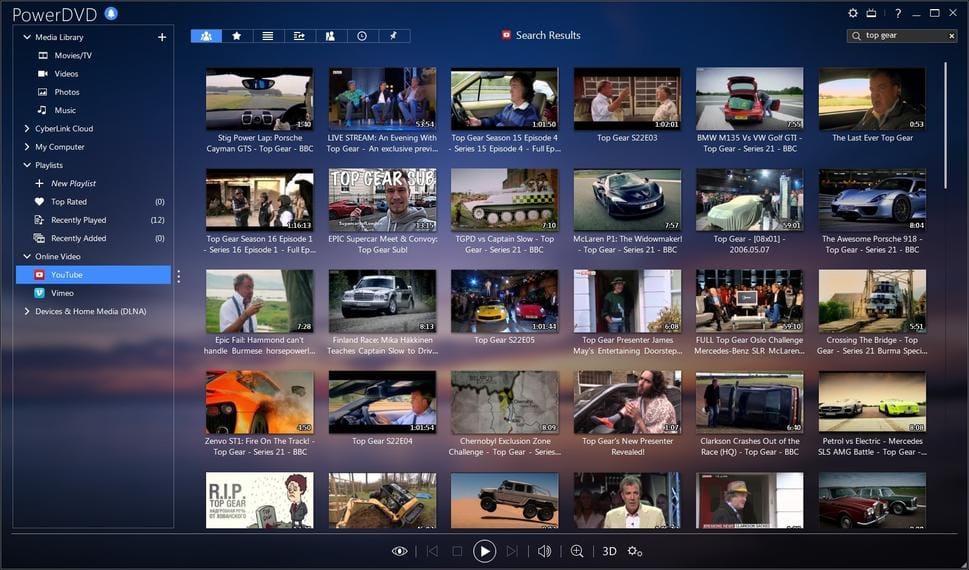Open The Last Ever Top Gear video thumbnail
Screen dimensions: 969x570
pyautogui.click(x=872, y=100)
